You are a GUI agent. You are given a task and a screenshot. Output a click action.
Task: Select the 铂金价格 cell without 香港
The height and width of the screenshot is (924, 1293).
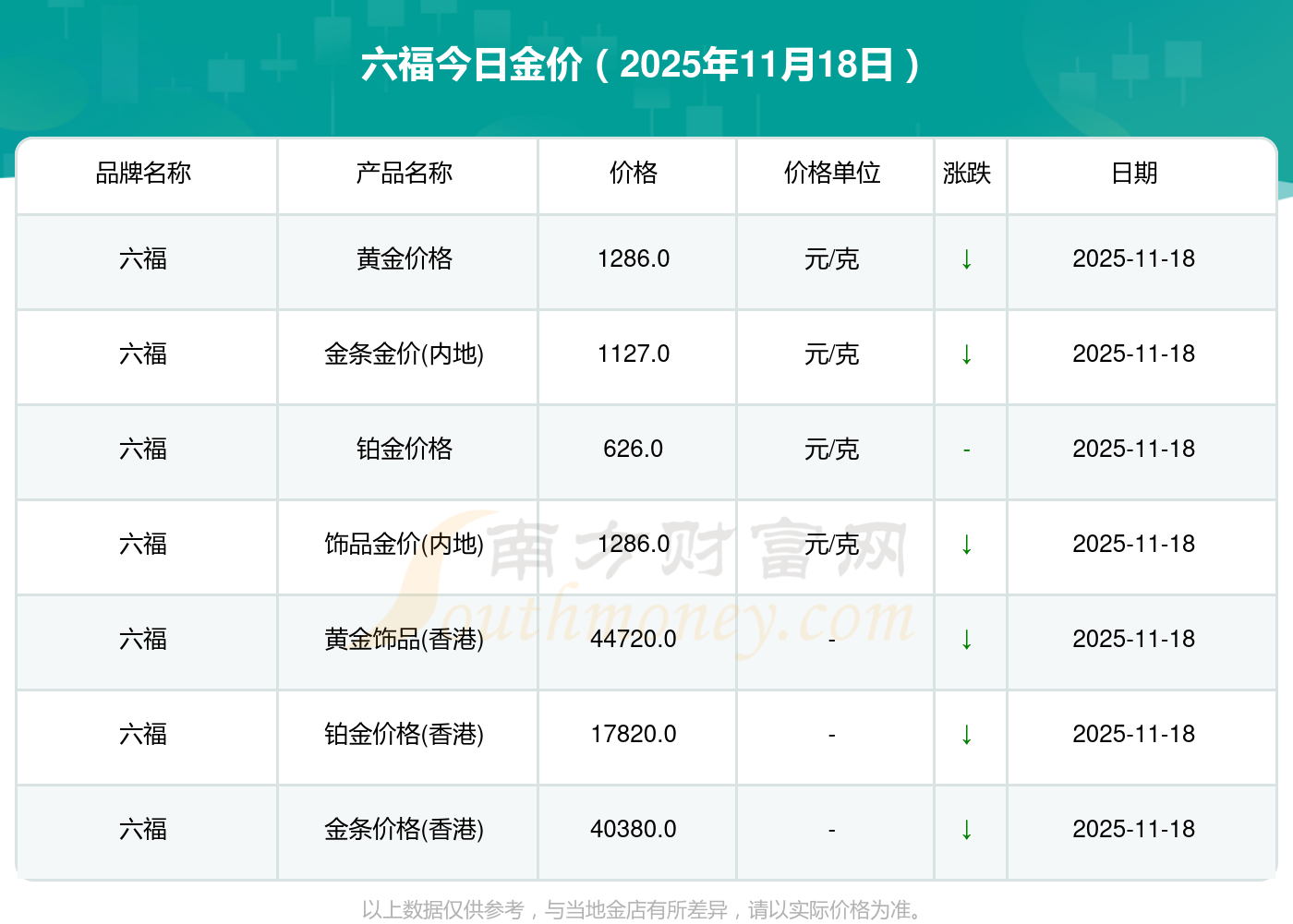pos(405,449)
